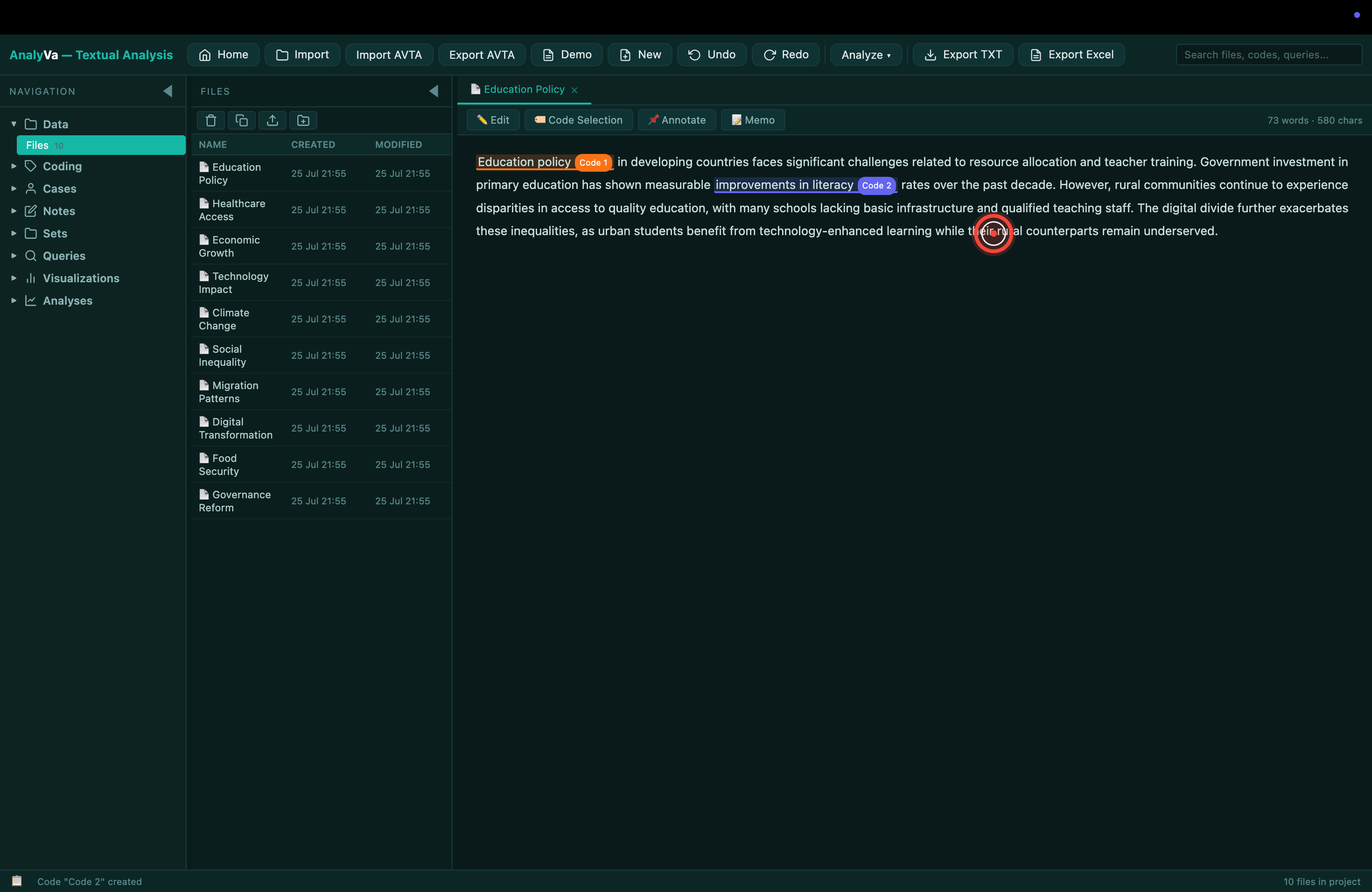Open the Governance Reform file
The width and height of the screenshot is (1372, 892).
coord(321,500)
